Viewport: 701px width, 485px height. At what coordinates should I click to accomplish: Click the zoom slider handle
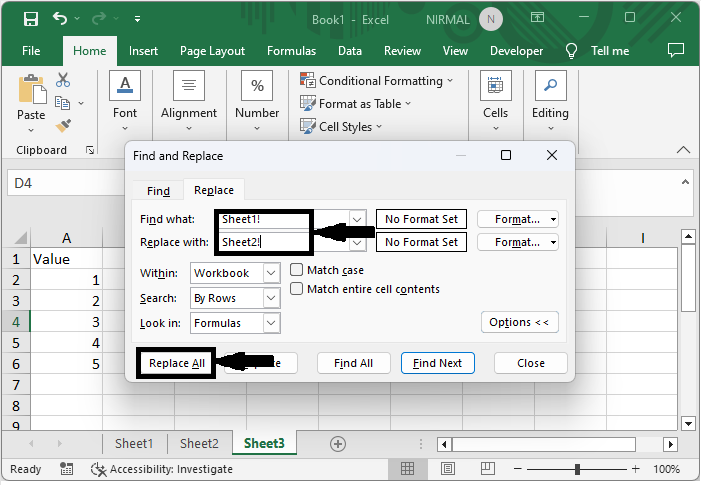(577, 469)
